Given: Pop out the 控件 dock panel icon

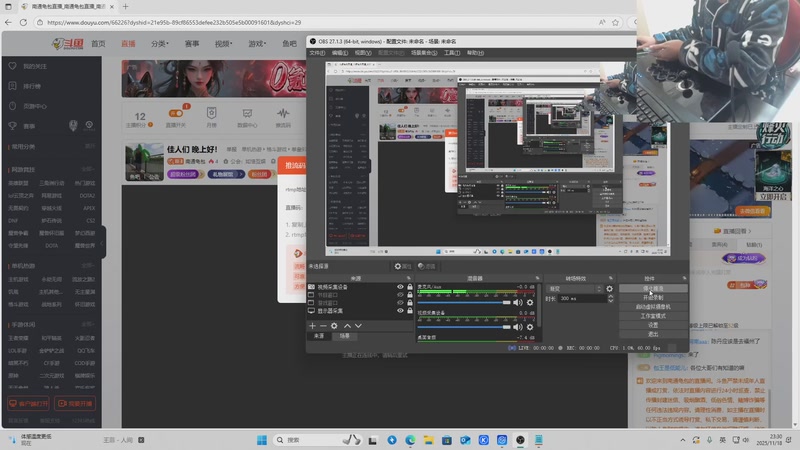Looking at the screenshot, I should pyautogui.click(x=684, y=279).
